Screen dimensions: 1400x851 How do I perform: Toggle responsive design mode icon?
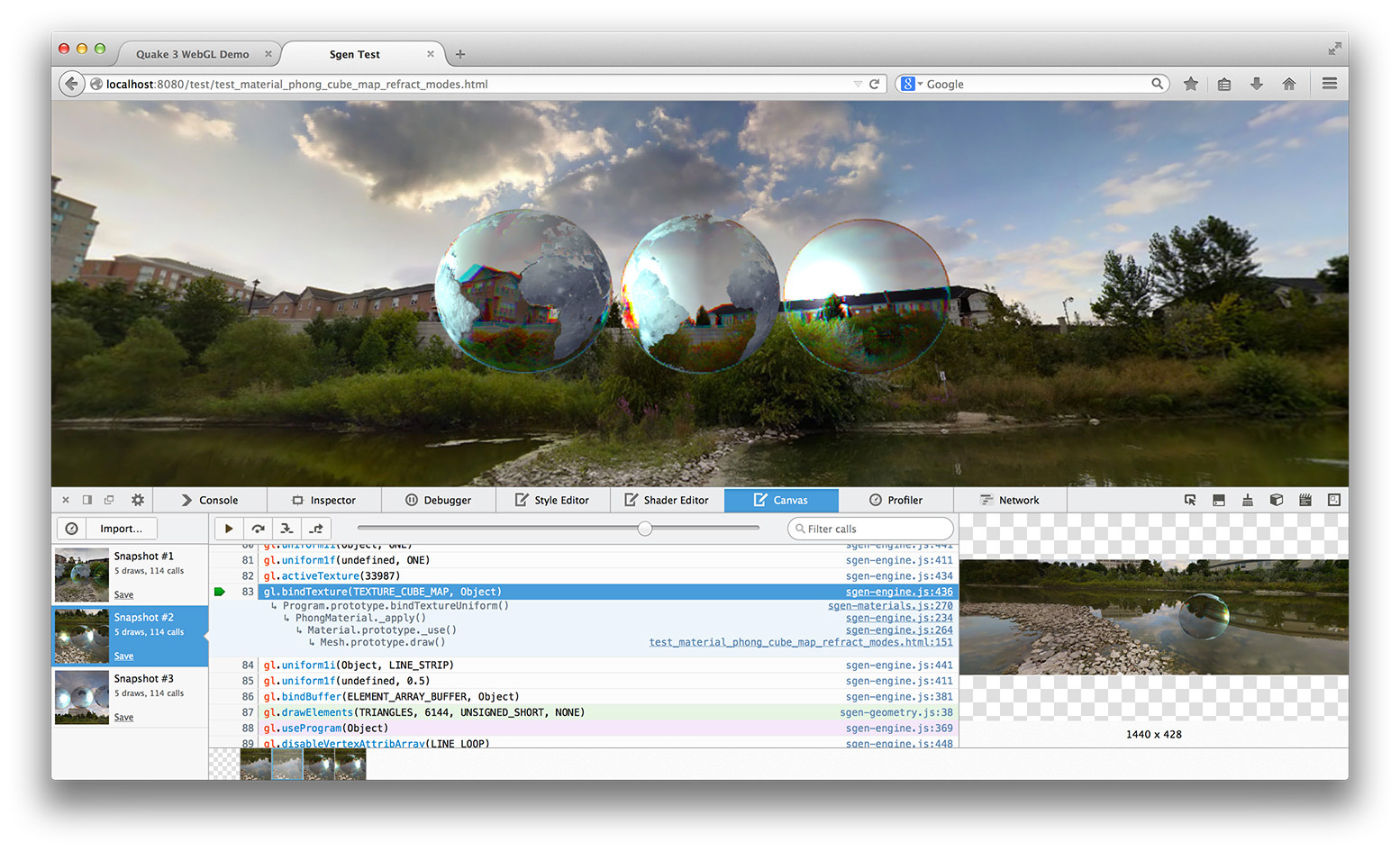click(x=1334, y=500)
